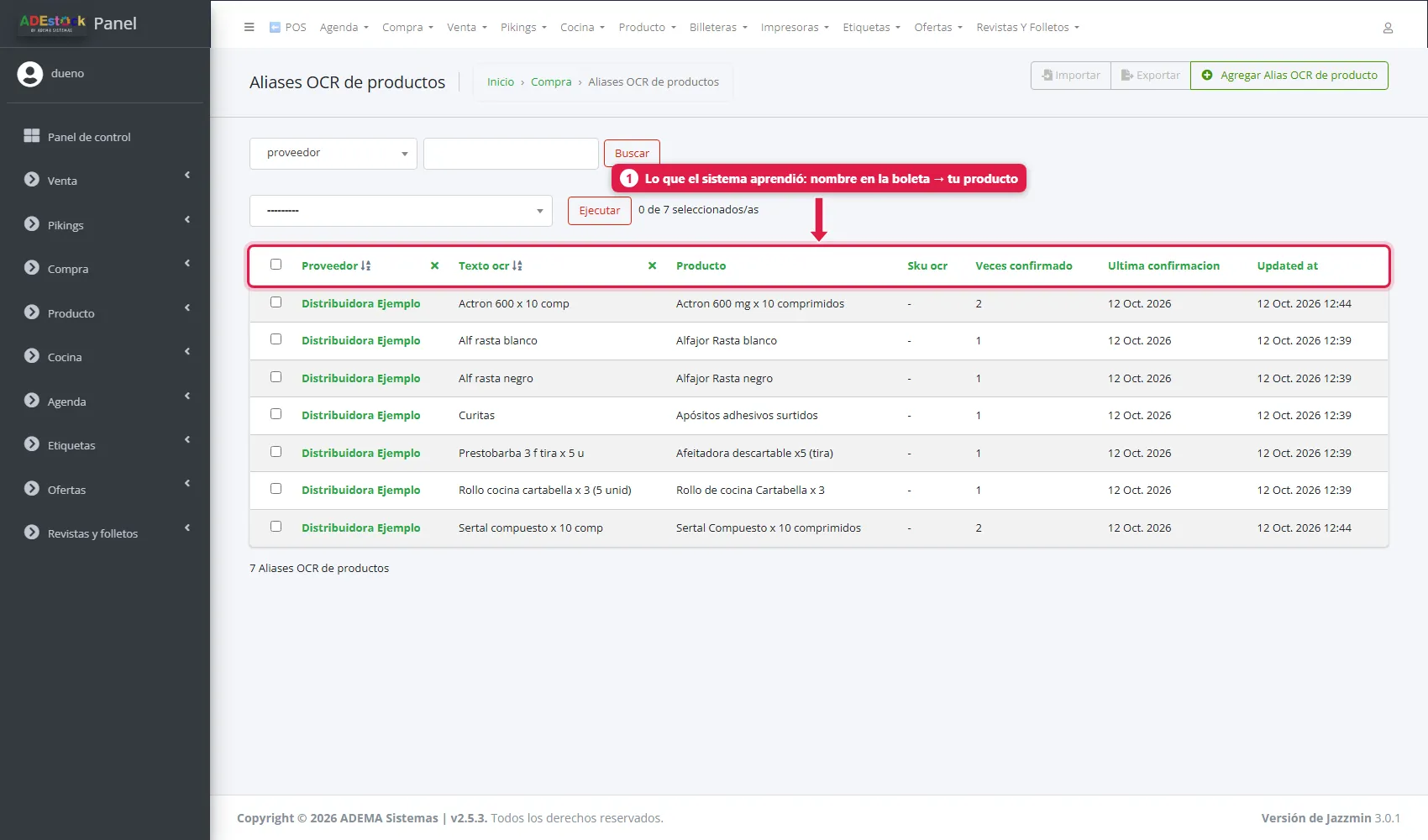Expand the Revistas Y Folletos top menu
Viewport: 1428px width, 840px height.
tap(1027, 28)
